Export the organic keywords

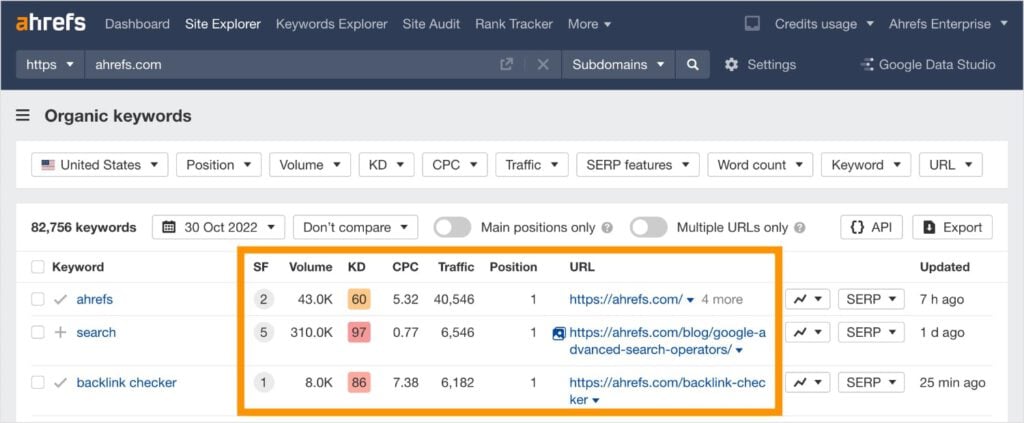pyautogui.click(x=952, y=227)
